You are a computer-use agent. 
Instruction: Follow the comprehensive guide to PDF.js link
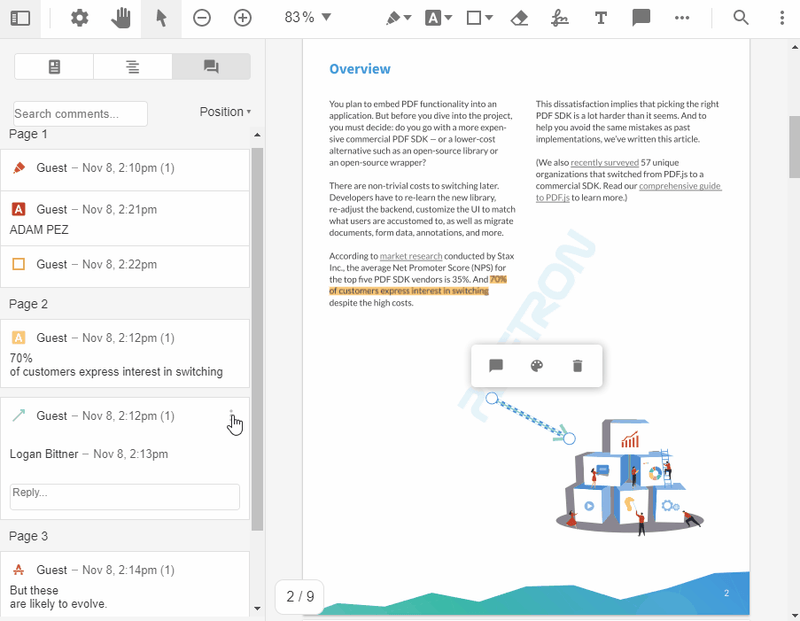[680, 186]
